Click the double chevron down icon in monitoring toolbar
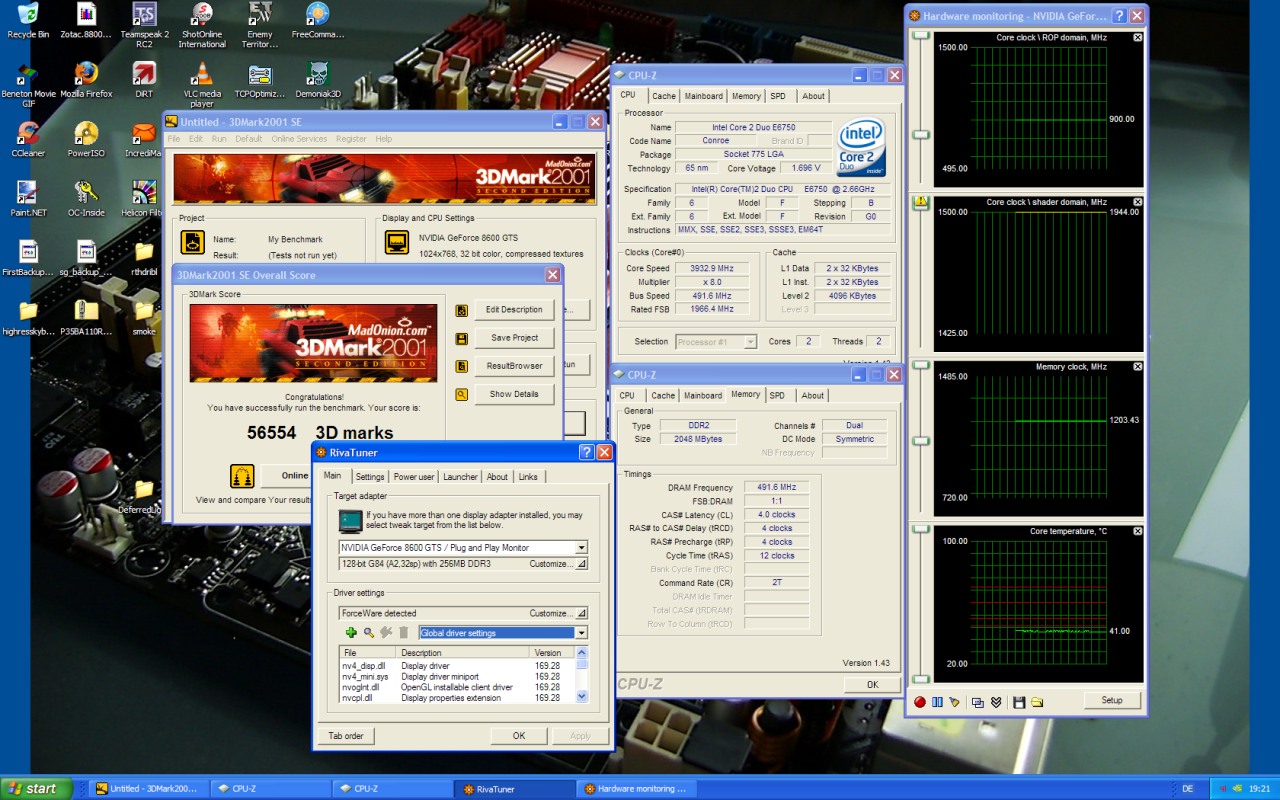The image size is (1280, 800). click(996, 701)
